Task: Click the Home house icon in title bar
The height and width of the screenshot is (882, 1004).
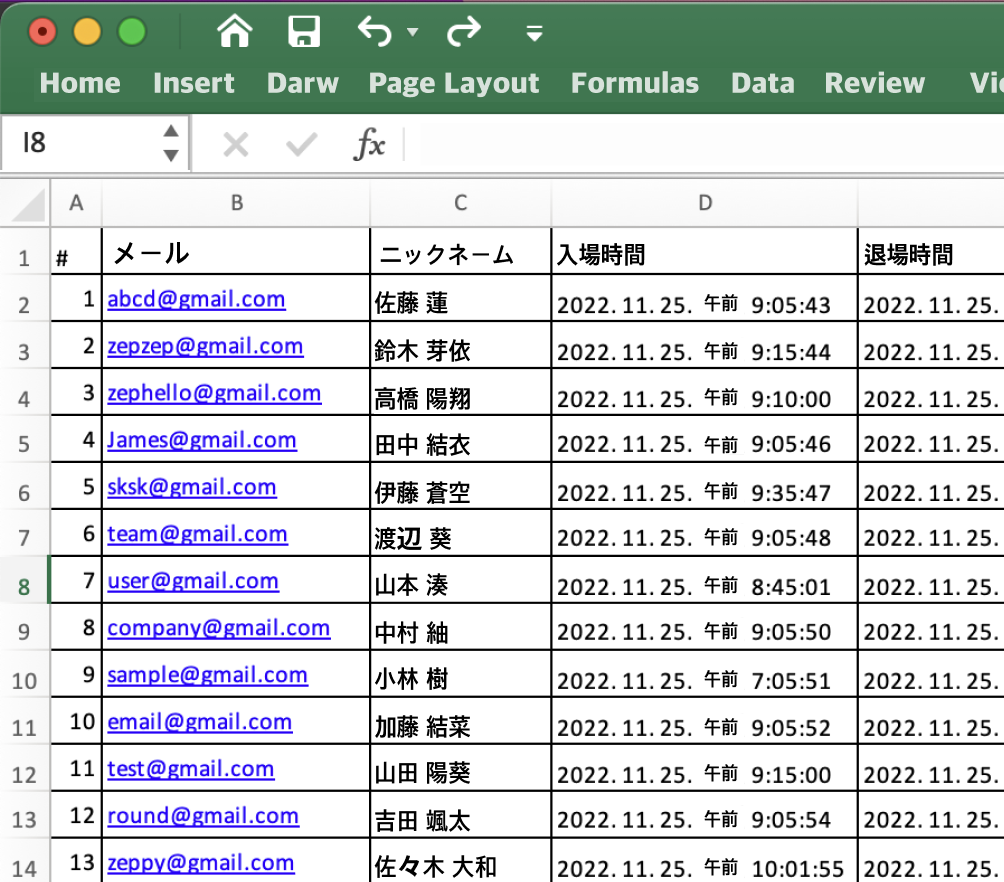Action: [x=235, y=31]
